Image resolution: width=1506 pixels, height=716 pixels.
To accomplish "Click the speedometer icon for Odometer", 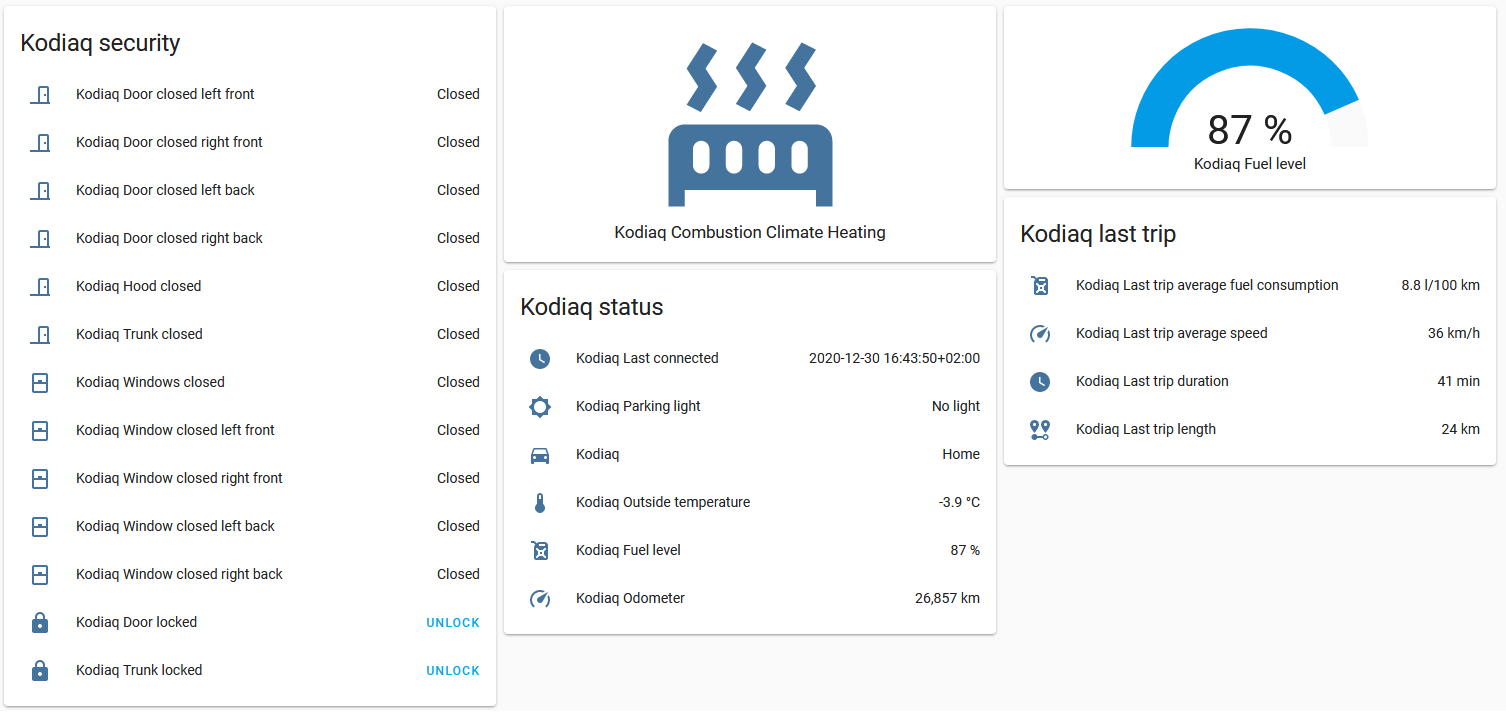I will point(540,598).
